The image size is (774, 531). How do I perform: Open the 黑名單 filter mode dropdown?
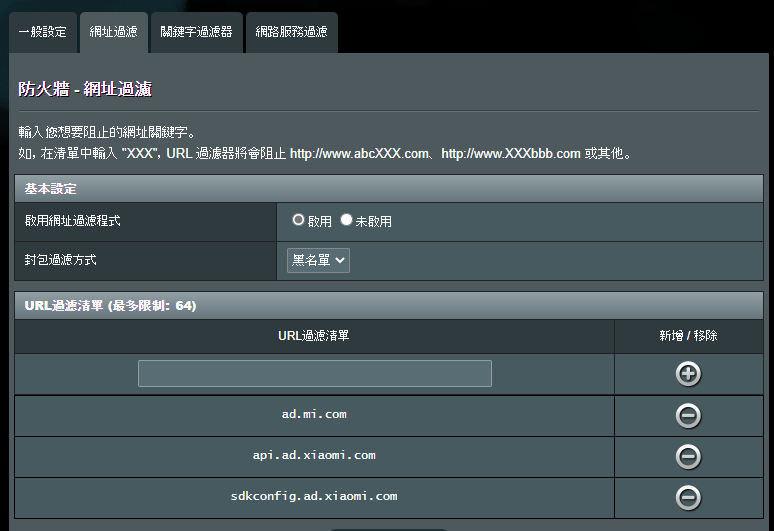(318, 260)
